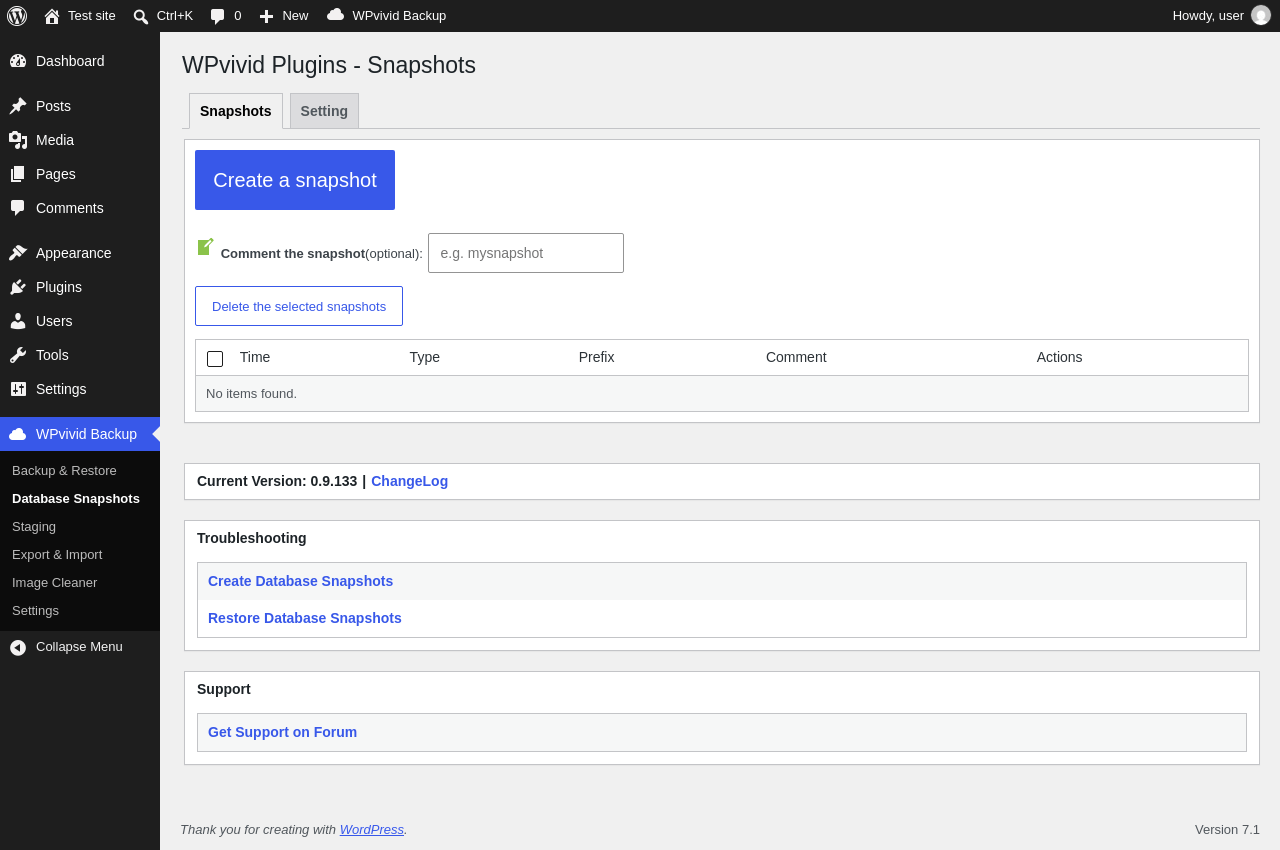Click the Time column header
1280x850 pixels.
(255, 357)
